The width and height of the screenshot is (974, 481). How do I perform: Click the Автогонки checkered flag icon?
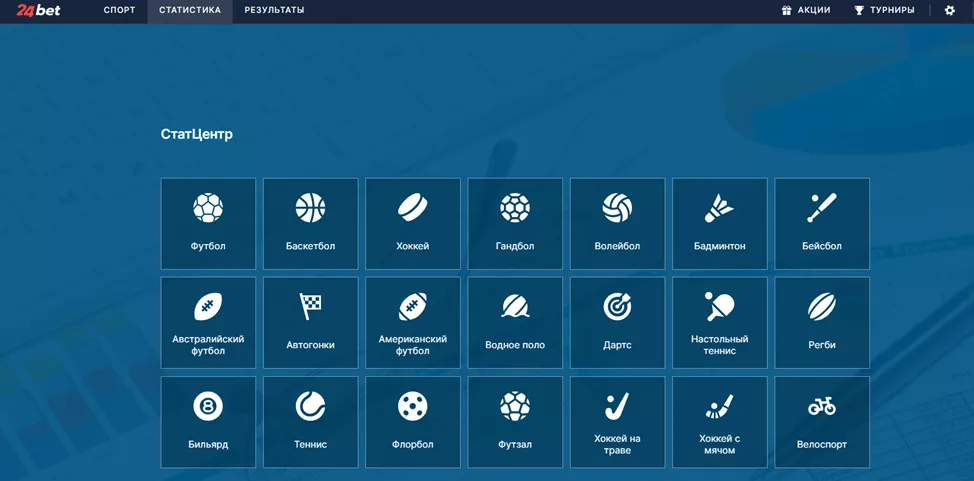click(310, 307)
